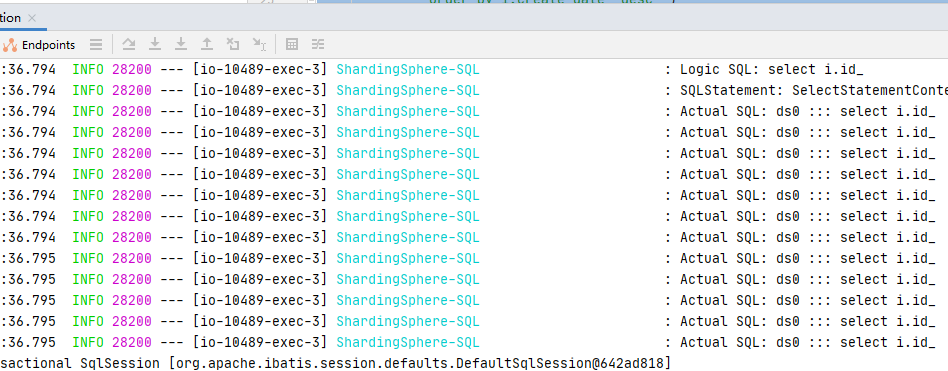Screen dimensions: 948x371
Task: Click the DefaultSqlSession@642ad818 log line
Action: [x=335, y=363]
